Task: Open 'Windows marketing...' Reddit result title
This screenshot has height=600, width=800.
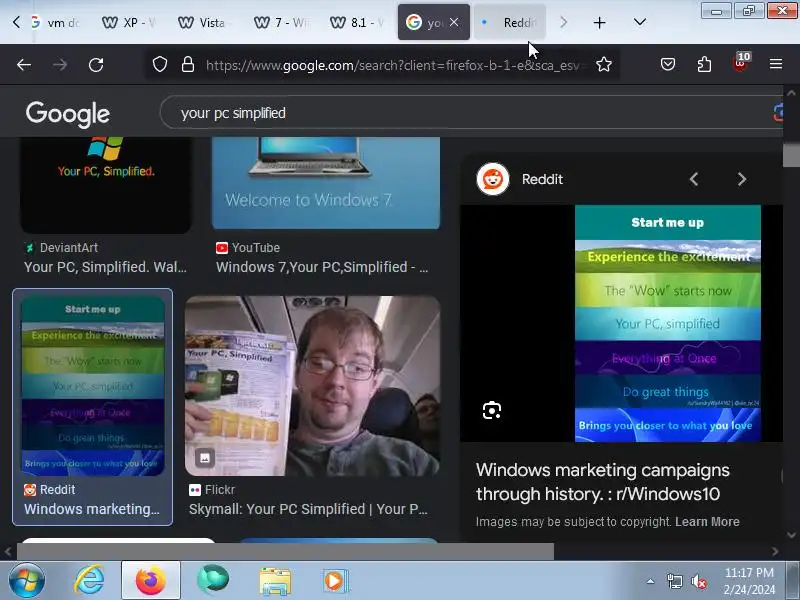Action: pyautogui.click(x=92, y=509)
